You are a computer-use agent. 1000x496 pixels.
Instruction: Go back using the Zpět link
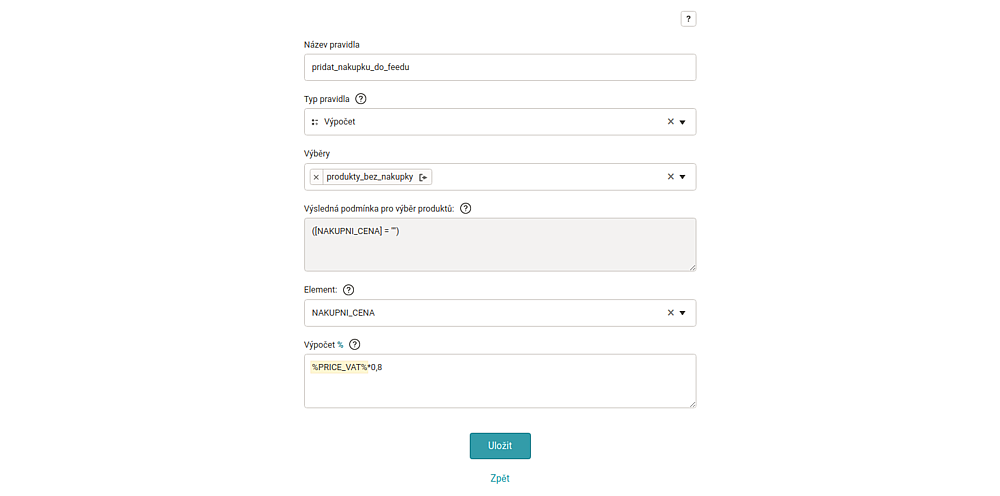click(500, 478)
